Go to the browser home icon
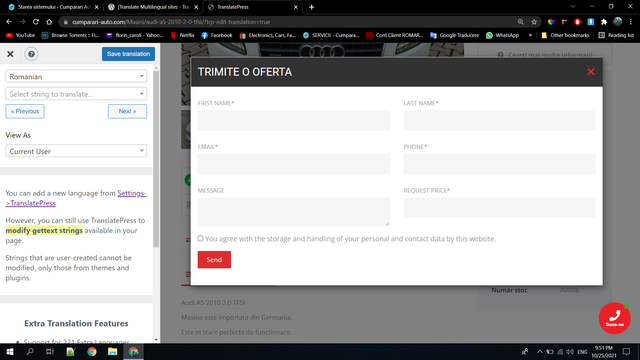640x360 pixels. 49,22
